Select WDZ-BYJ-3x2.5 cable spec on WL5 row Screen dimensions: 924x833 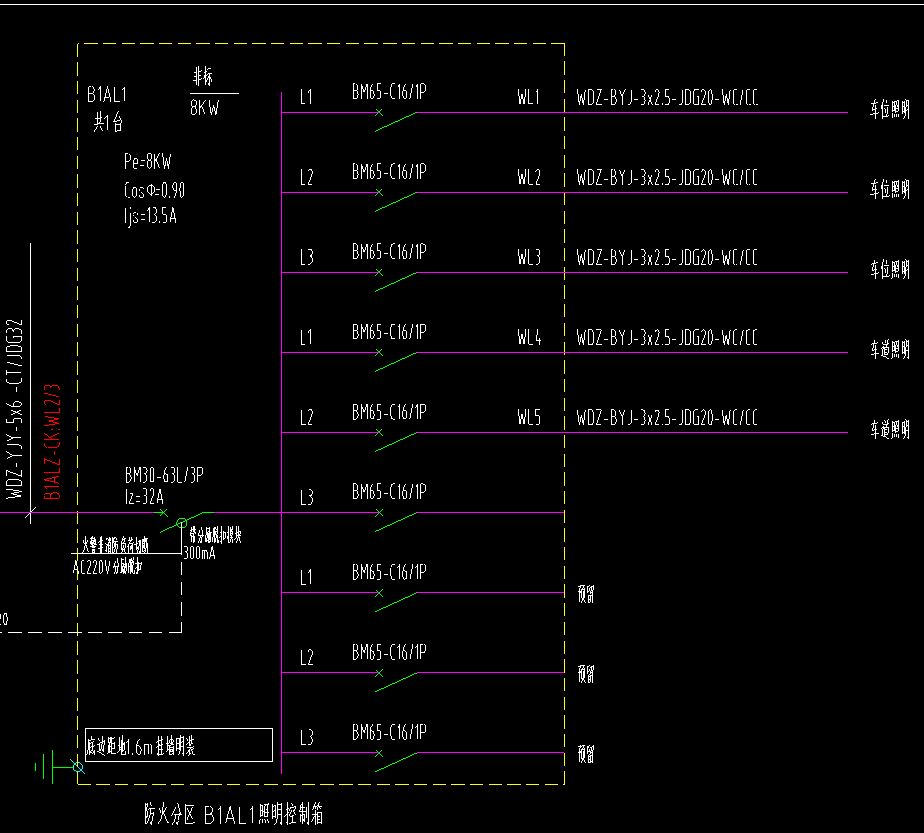point(666,417)
